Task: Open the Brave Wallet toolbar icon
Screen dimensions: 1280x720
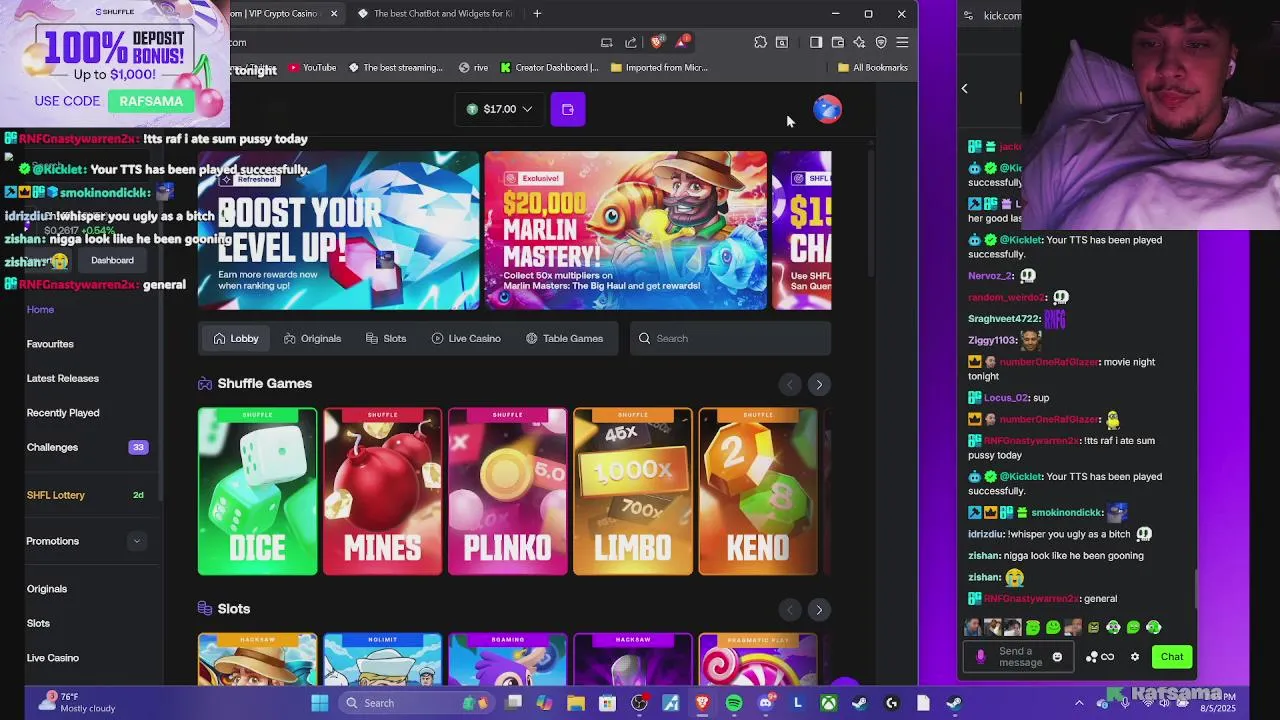Action: pyautogui.click(x=838, y=42)
